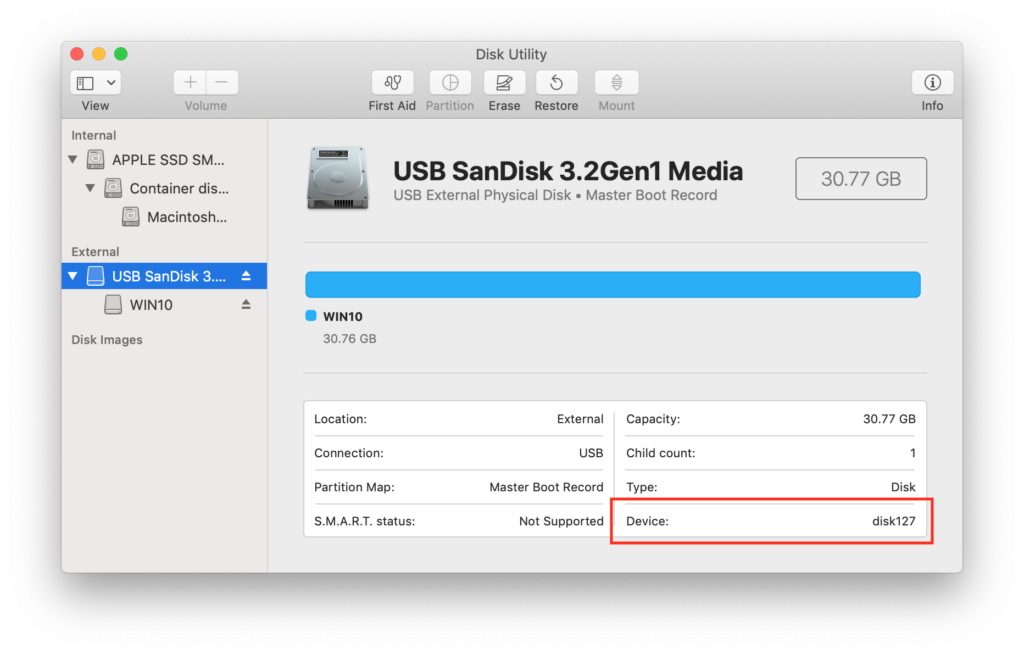Click the Macintosh volume icon

point(131,217)
